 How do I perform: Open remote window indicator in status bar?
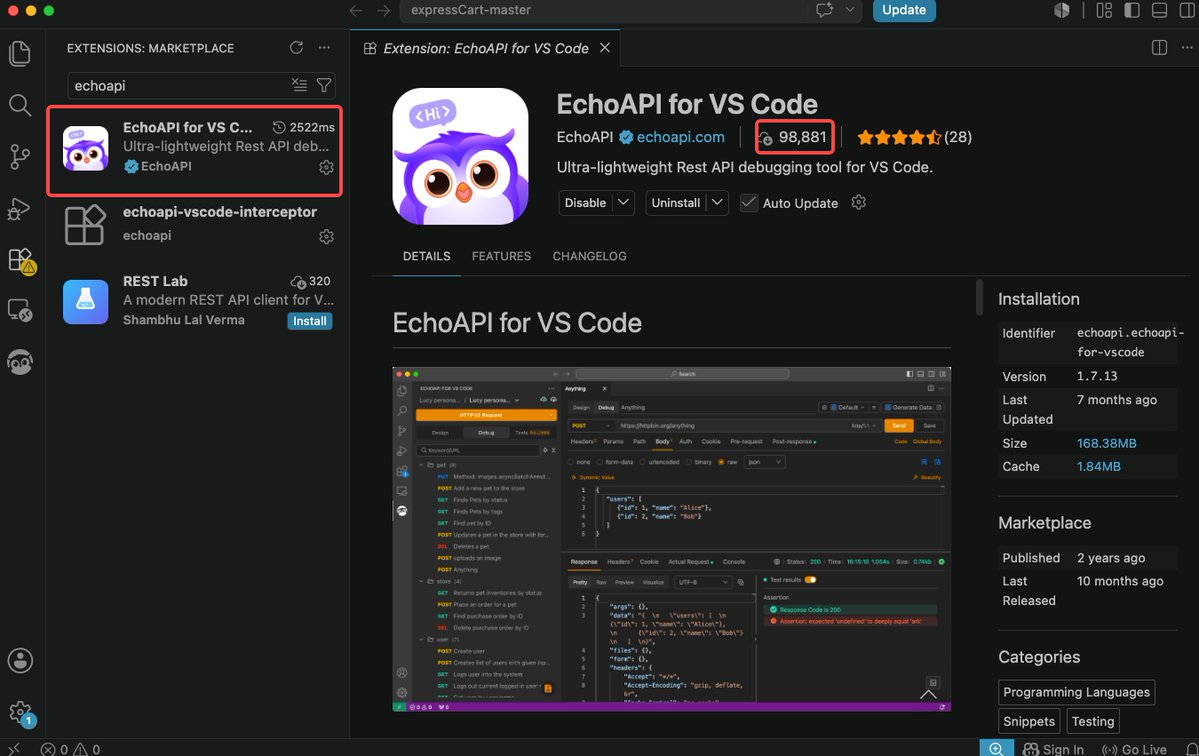[13, 749]
